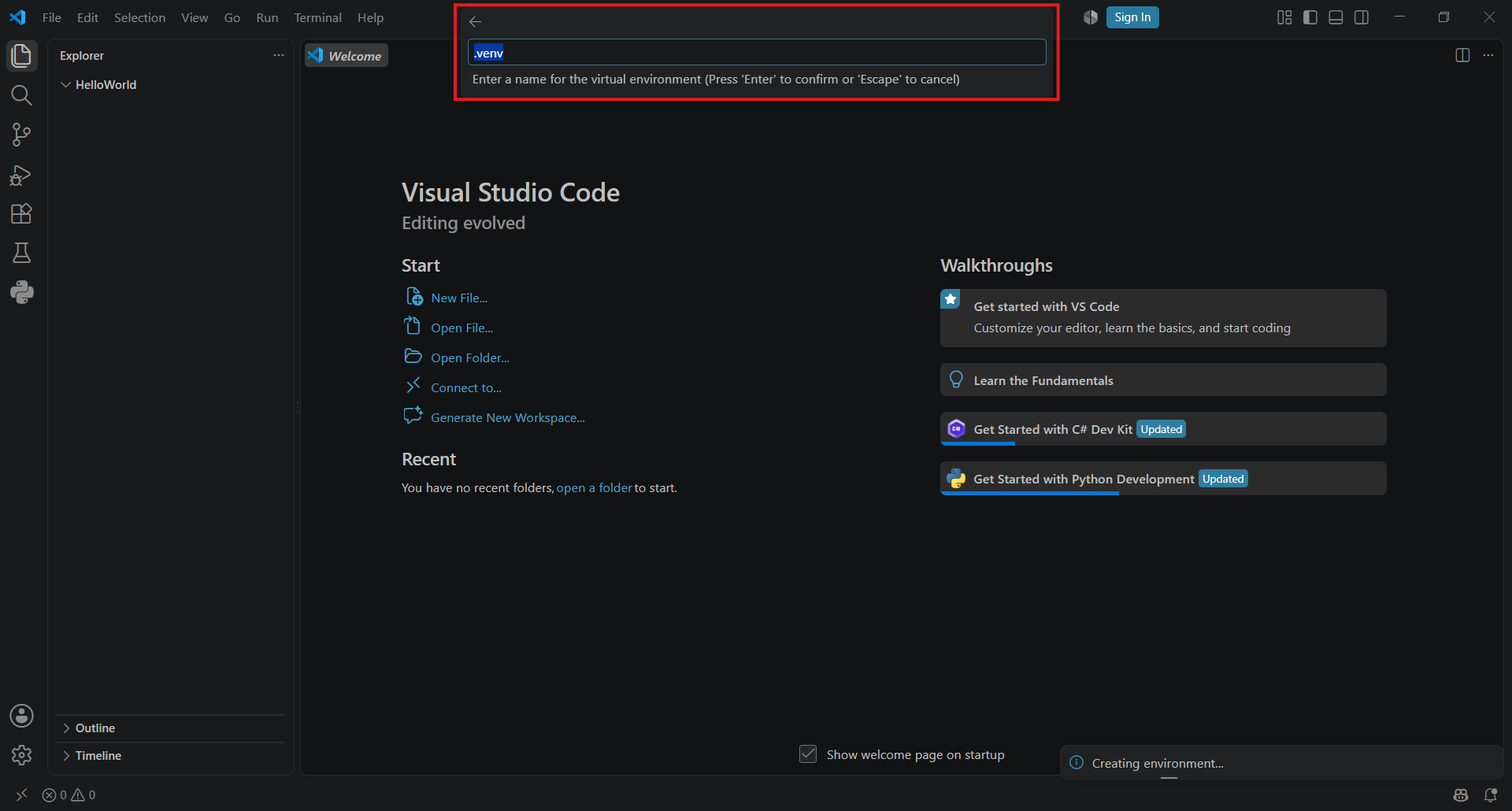Image resolution: width=1512 pixels, height=811 pixels.
Task: Open Explorer Views and More Actions menu
Action: [279, 55]
